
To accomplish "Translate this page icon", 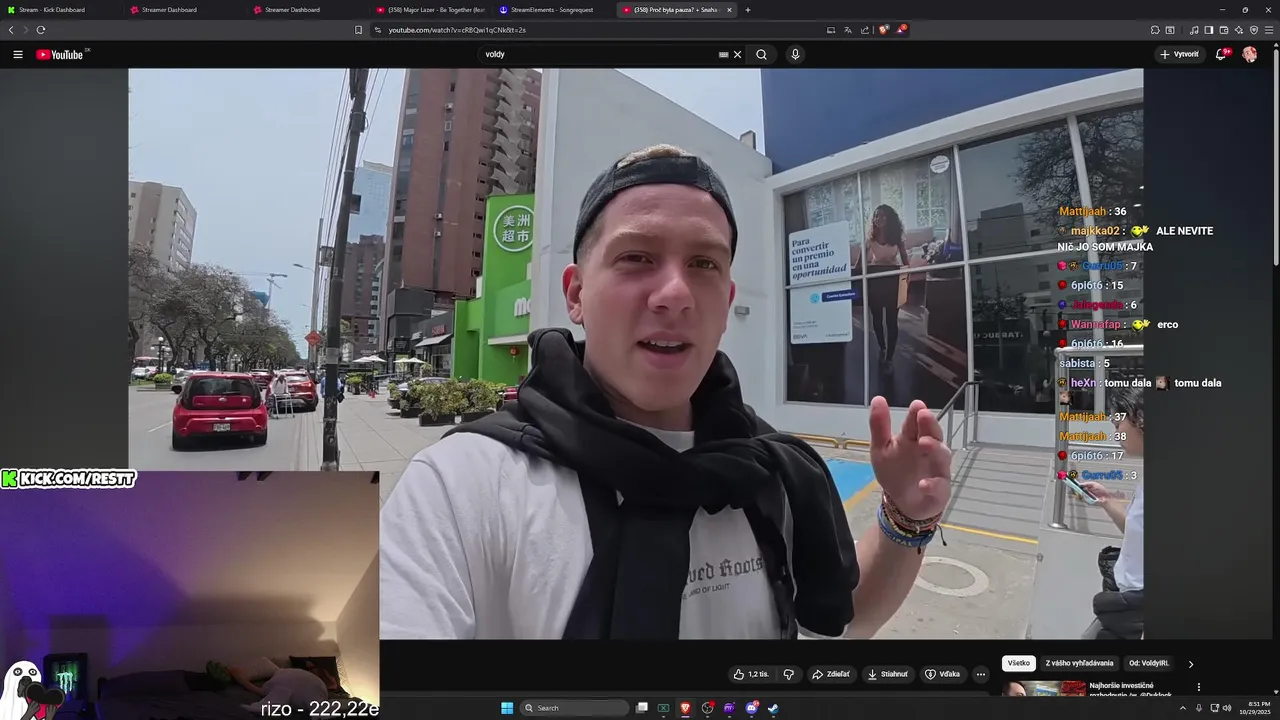I will point(848,30).
